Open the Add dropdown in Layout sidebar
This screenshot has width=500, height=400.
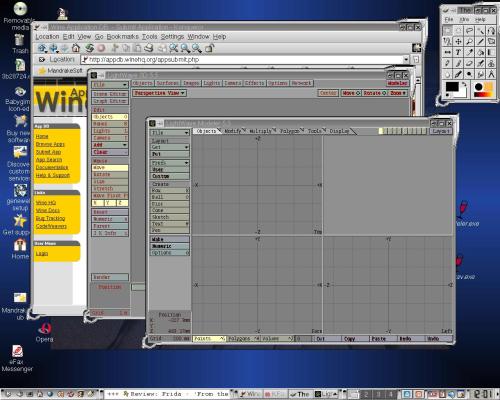coord(110,145)
